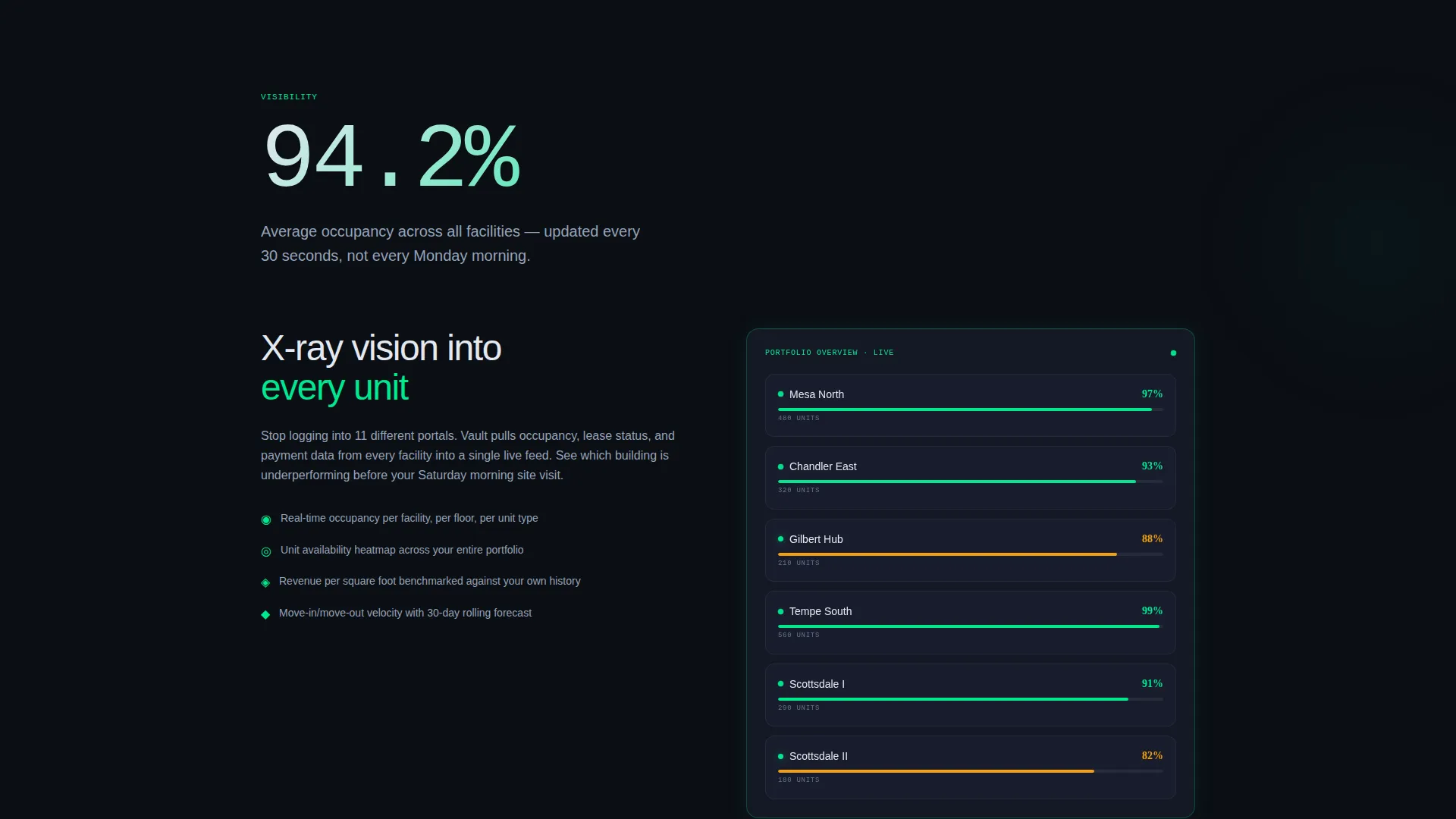The width and height of the screenshot is (1456, 819).
Task: Click 'Real-time occupancy per facility' feature text
Action: pyautogui.click(x=409, y=518)
